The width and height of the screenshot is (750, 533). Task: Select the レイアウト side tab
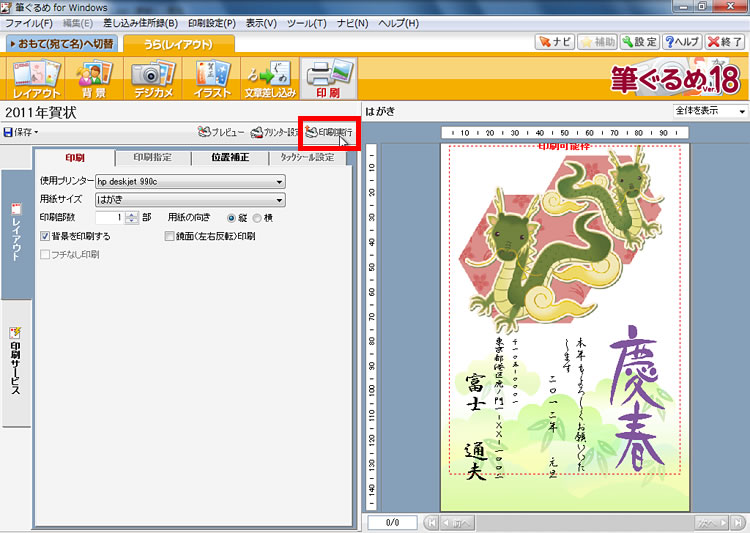16,234
